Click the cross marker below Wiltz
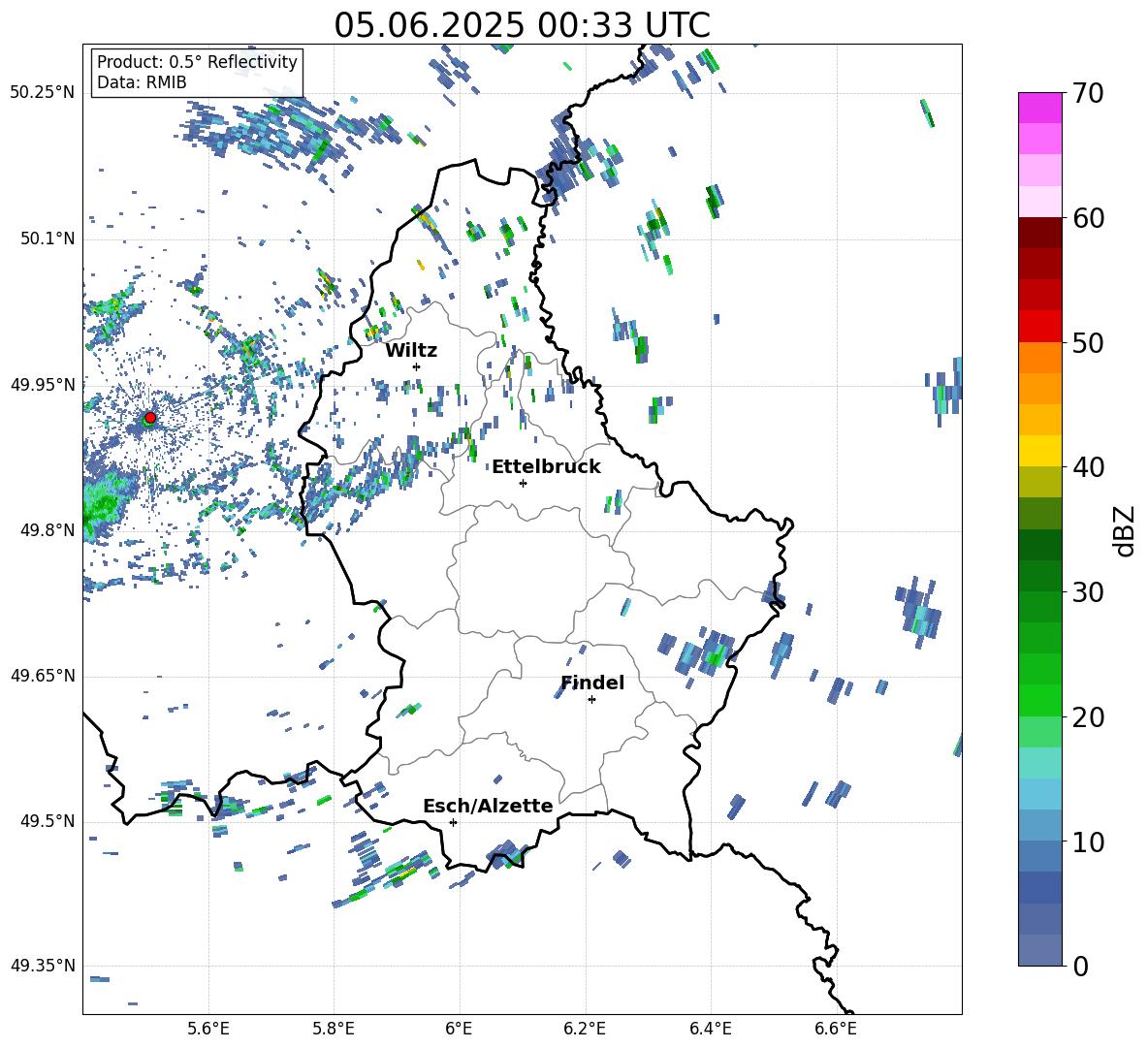Screen dimensions: 1148x1048 (417, 366)
